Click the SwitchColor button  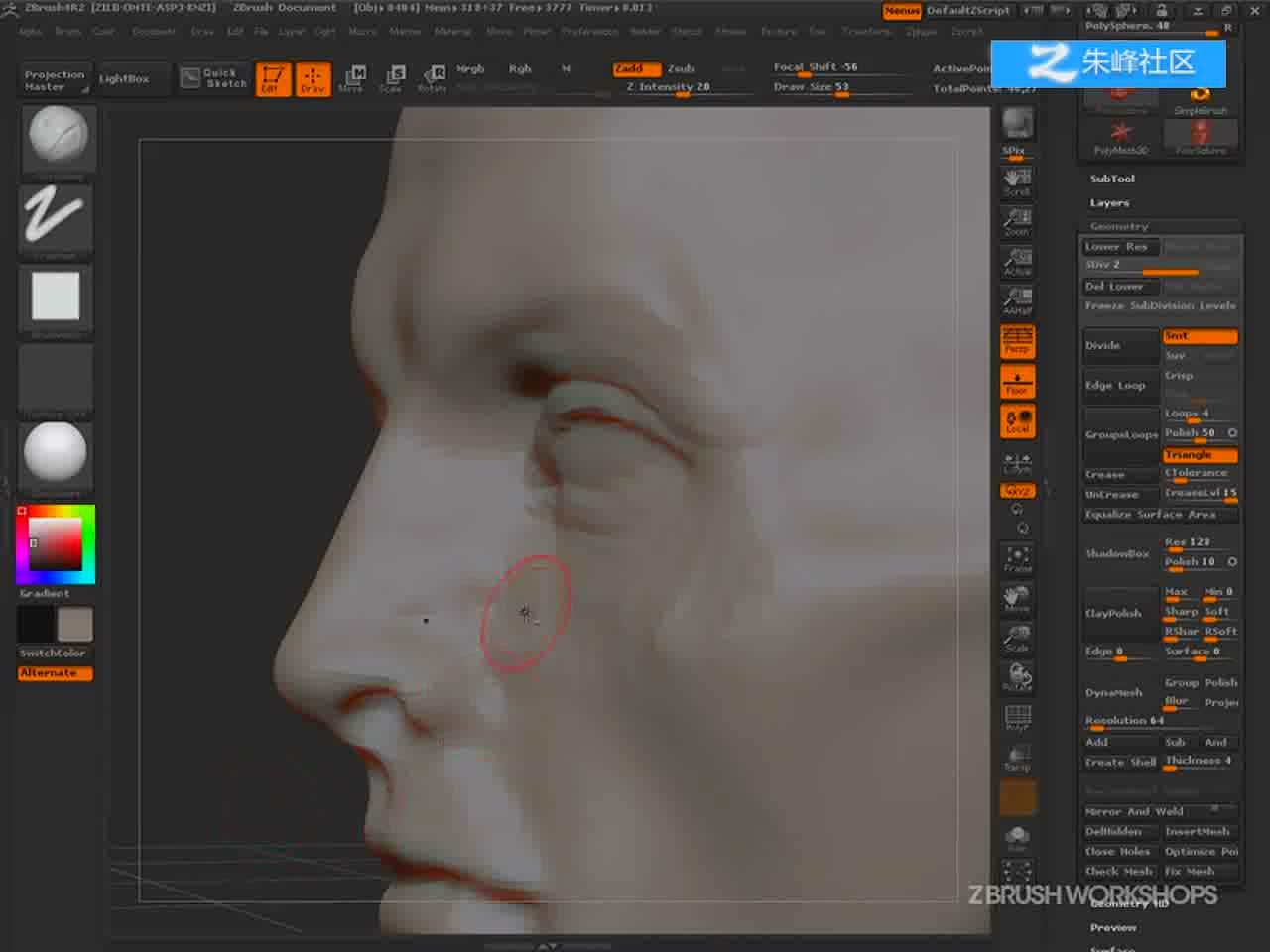(x=54, y=654)
